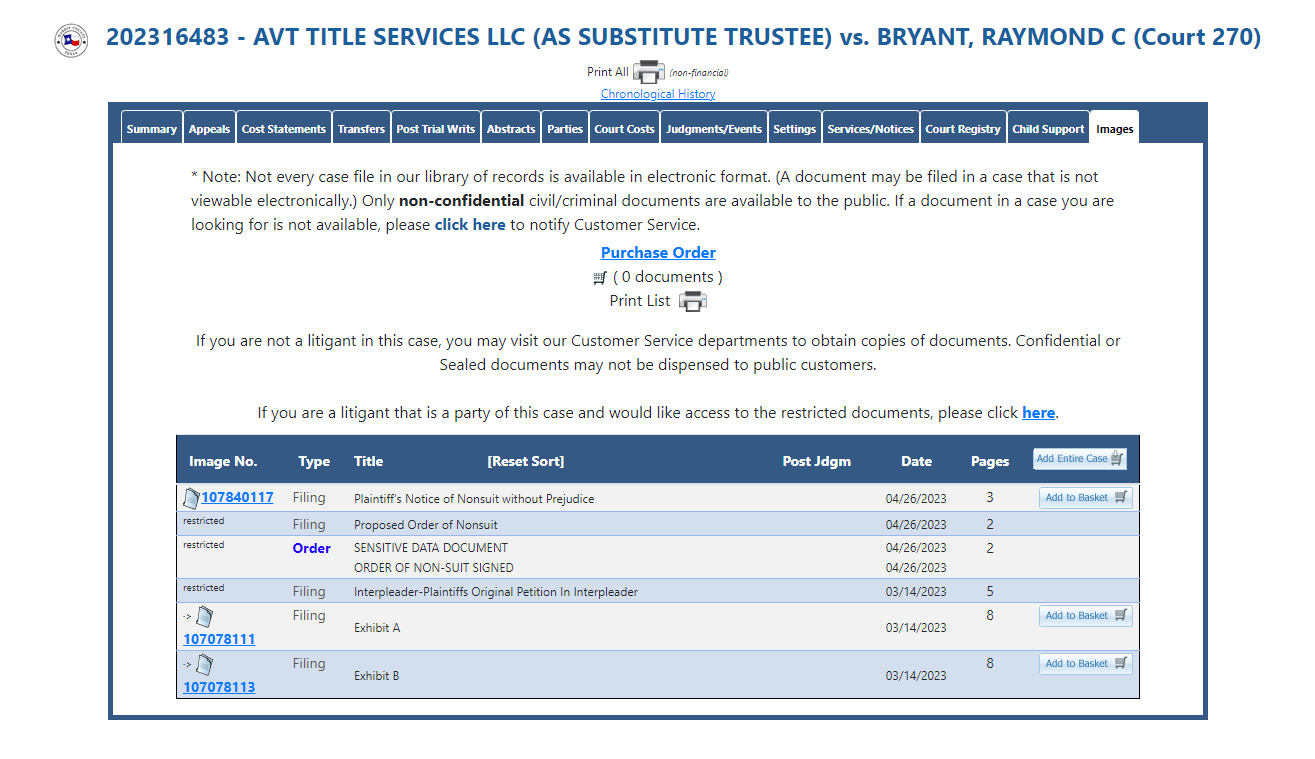Add Exhibit B to basket
1315x759 pixels.
1086,664
